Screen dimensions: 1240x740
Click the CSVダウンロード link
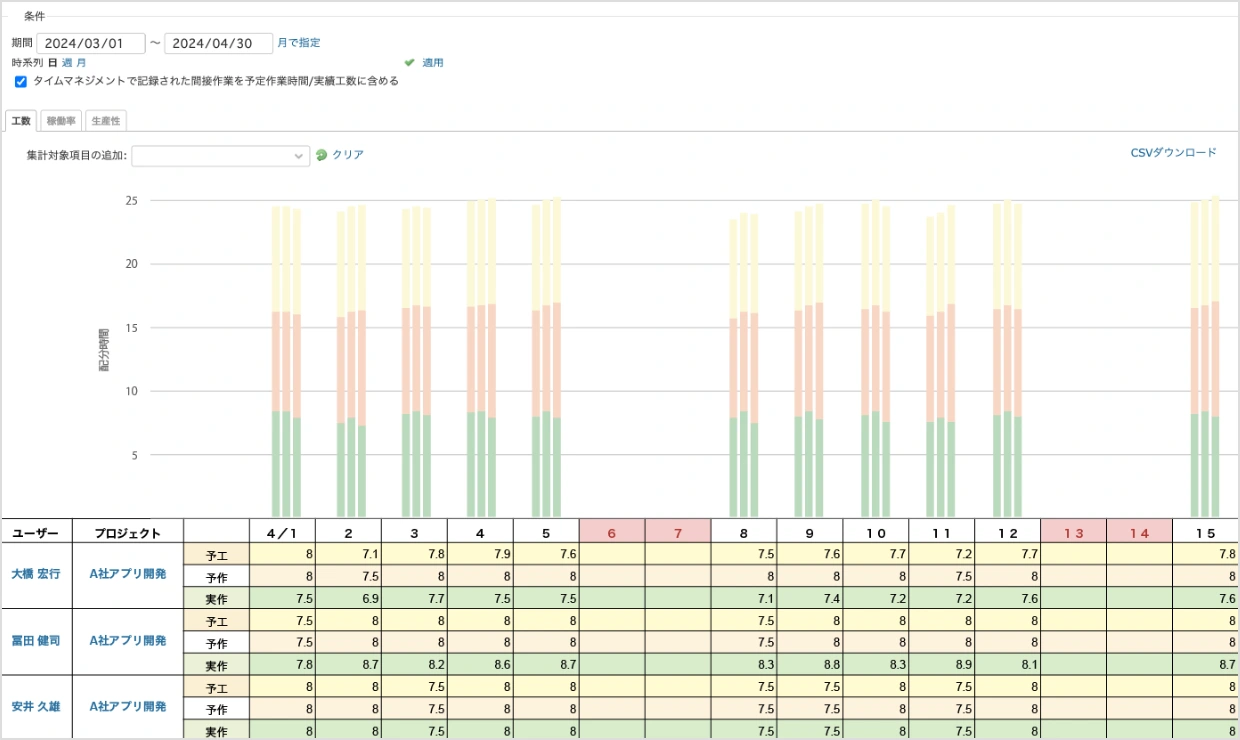pyautogui.click(x=1173, y=153)
